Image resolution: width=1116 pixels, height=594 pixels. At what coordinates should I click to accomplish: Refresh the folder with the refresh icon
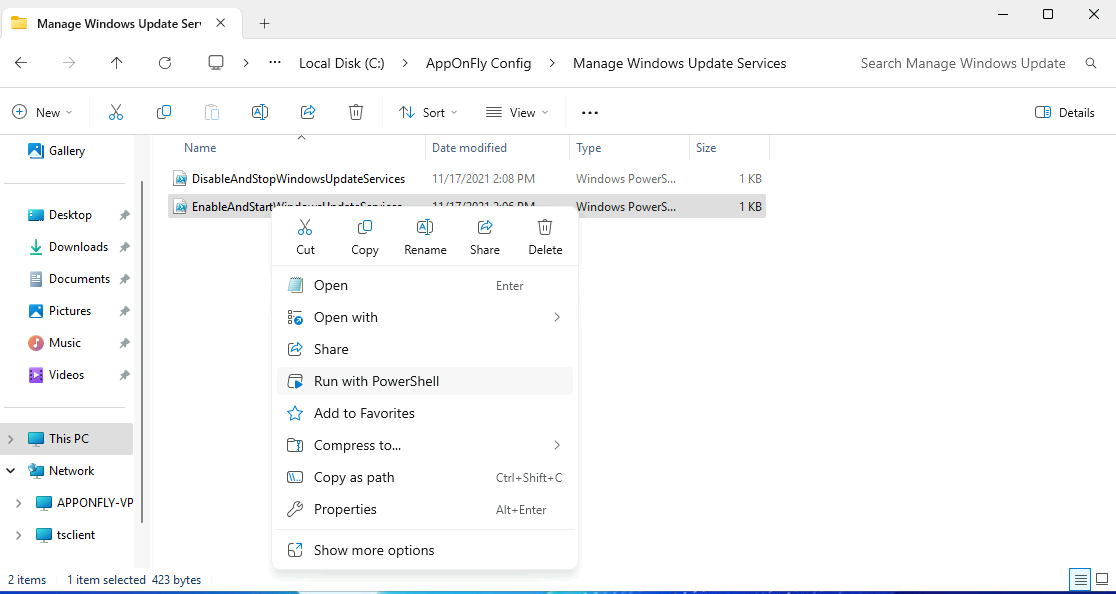164,63
